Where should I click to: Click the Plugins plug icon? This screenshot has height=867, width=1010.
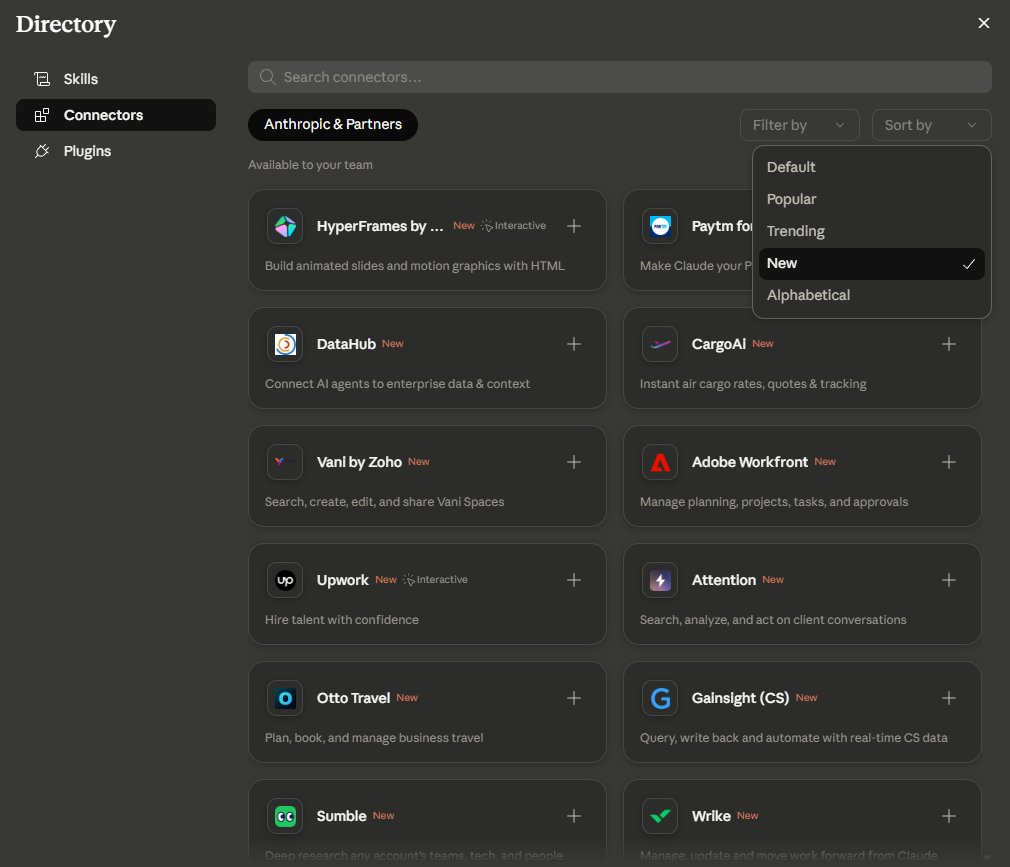coord(42,151)
